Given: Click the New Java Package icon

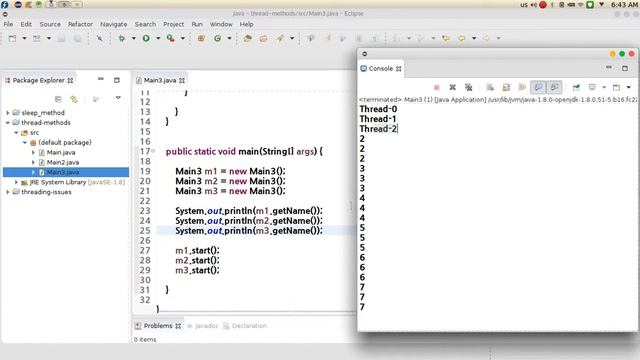Looking at the screenshot, I should 201,38.
